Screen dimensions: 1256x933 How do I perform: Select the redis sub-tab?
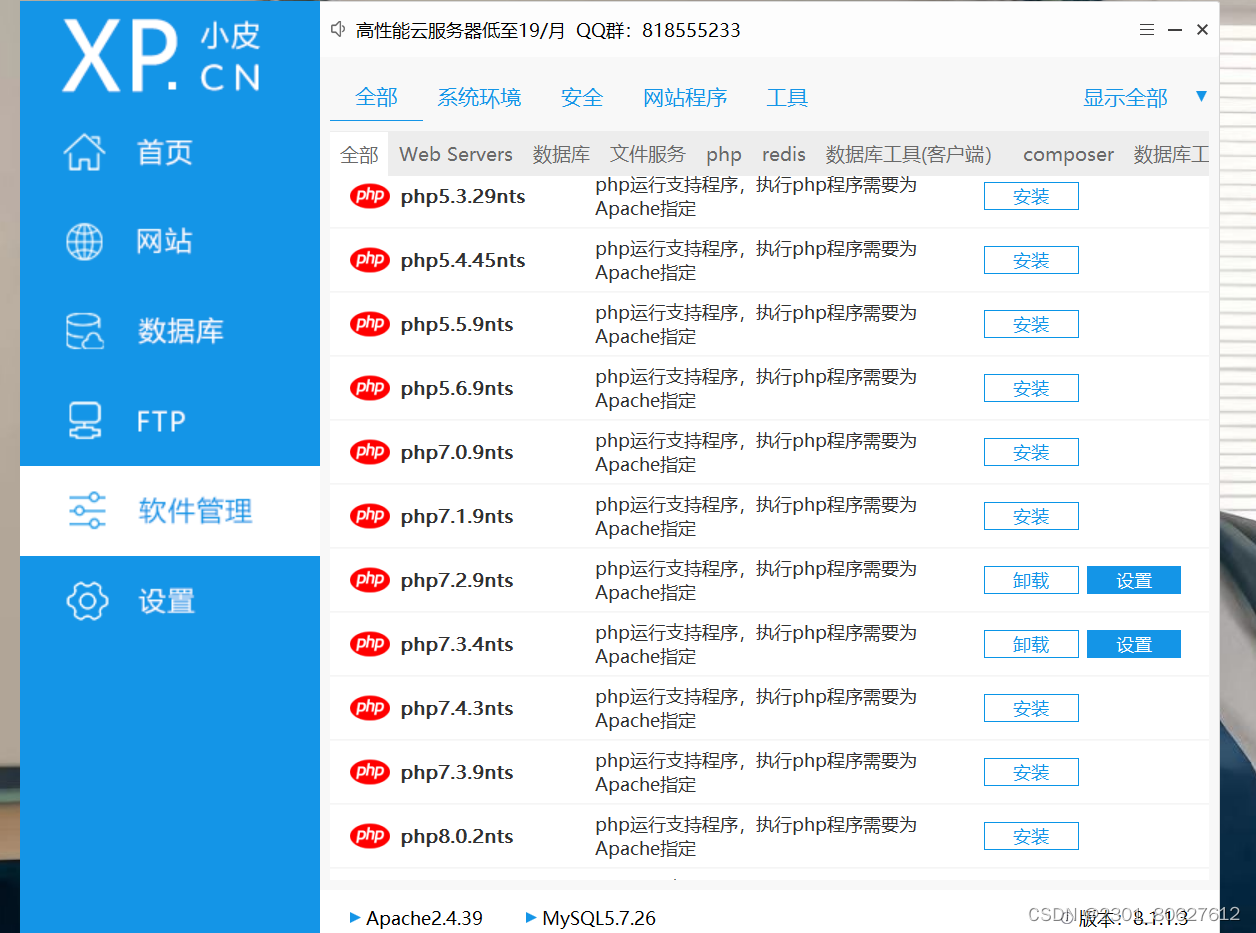coord(784,154)
